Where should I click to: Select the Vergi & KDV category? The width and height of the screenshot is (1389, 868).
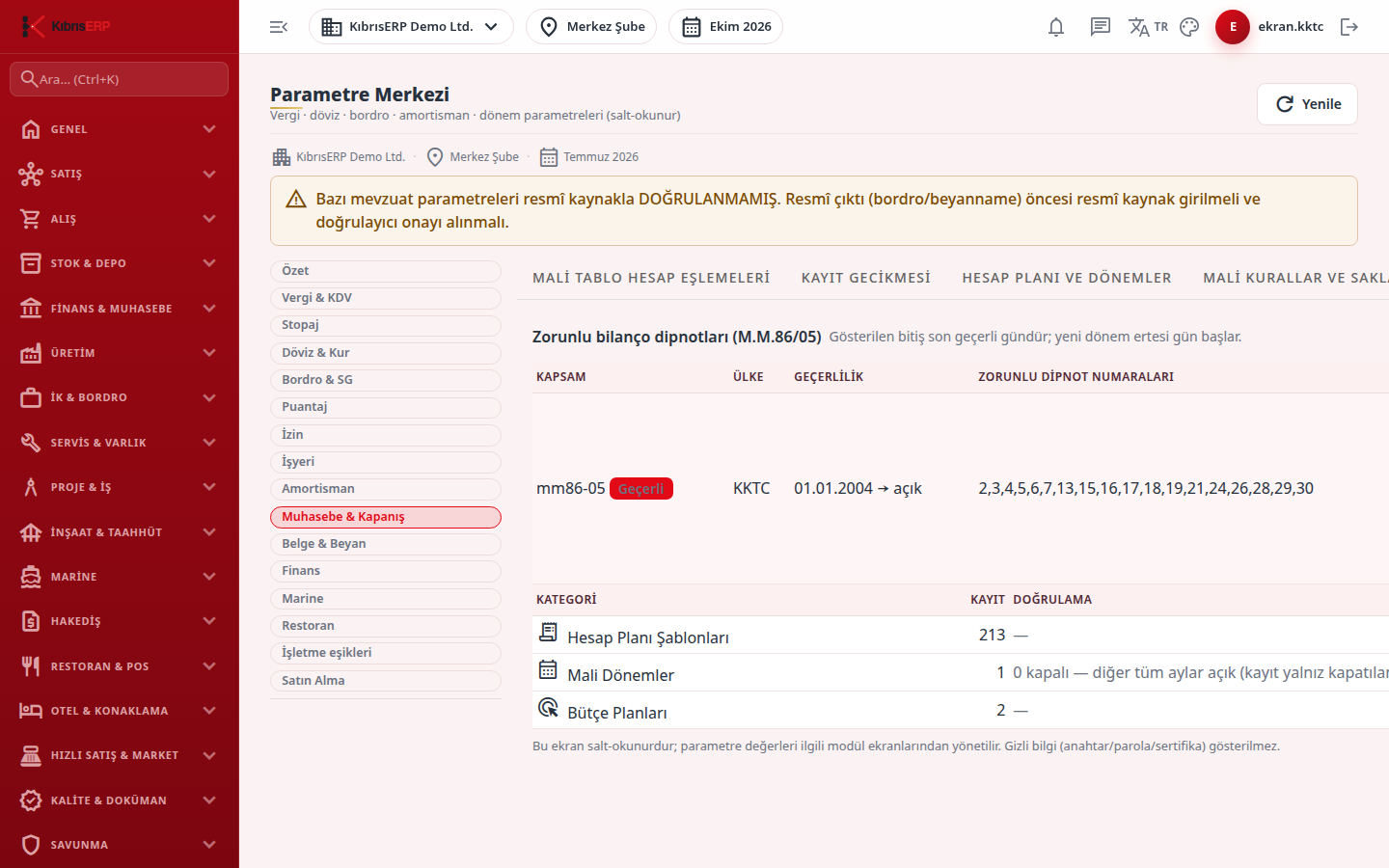point(386,298)
